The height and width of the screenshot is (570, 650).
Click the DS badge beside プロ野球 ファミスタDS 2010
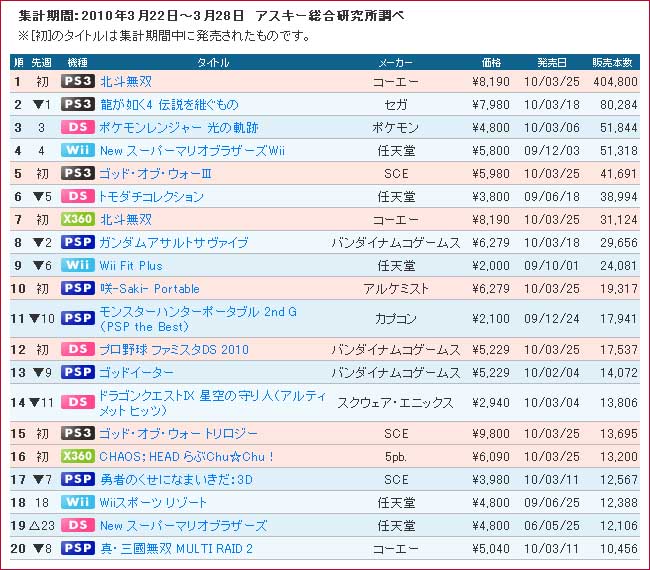point(78,349)
